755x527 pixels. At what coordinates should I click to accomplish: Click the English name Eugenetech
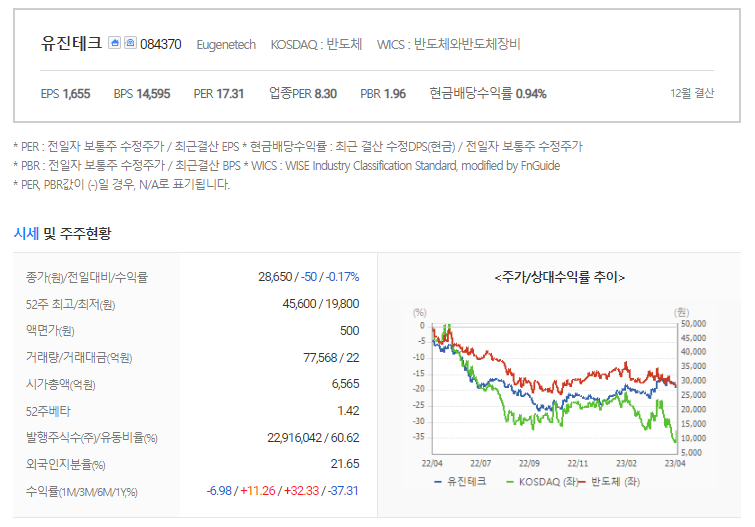(226, 45)
